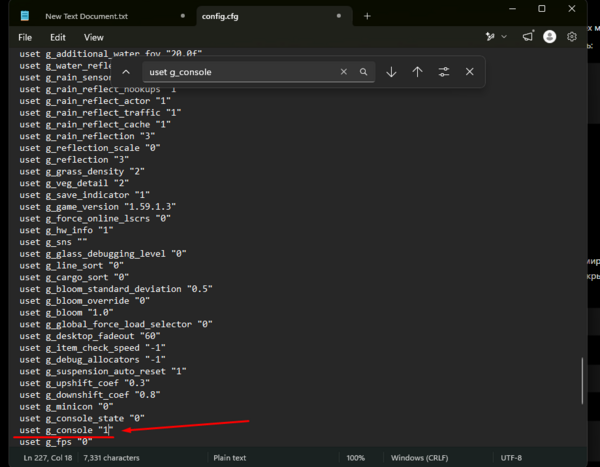Click the line 'uset g_grass_density "2"'
This screenshot has width=600, height=467.
82,171
